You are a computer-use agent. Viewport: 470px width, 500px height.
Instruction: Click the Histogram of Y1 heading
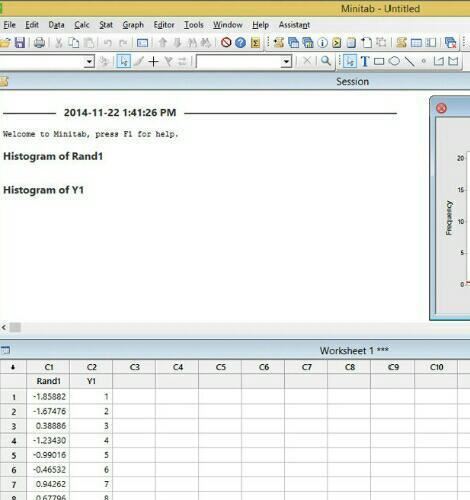click(43, 190)
